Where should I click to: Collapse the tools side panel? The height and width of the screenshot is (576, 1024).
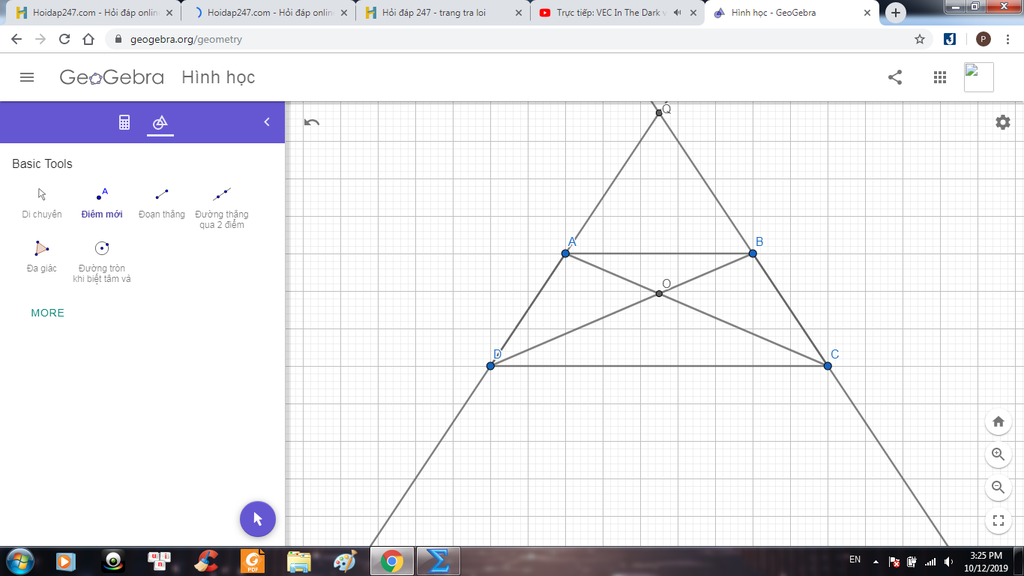[x=266, y=122]
